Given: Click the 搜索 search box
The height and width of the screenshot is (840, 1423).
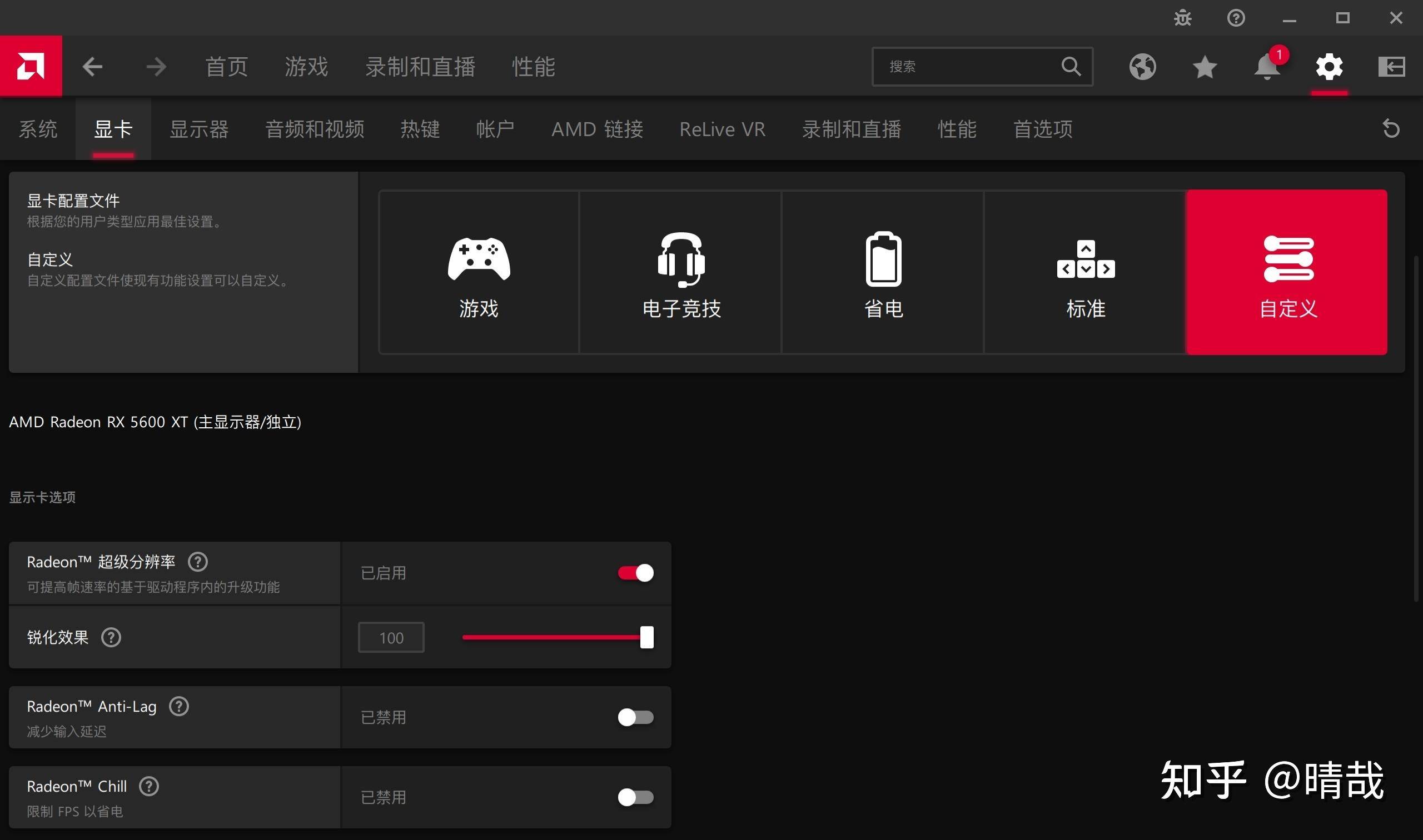Looking at the screenshot, I should (x=982, y=66).
